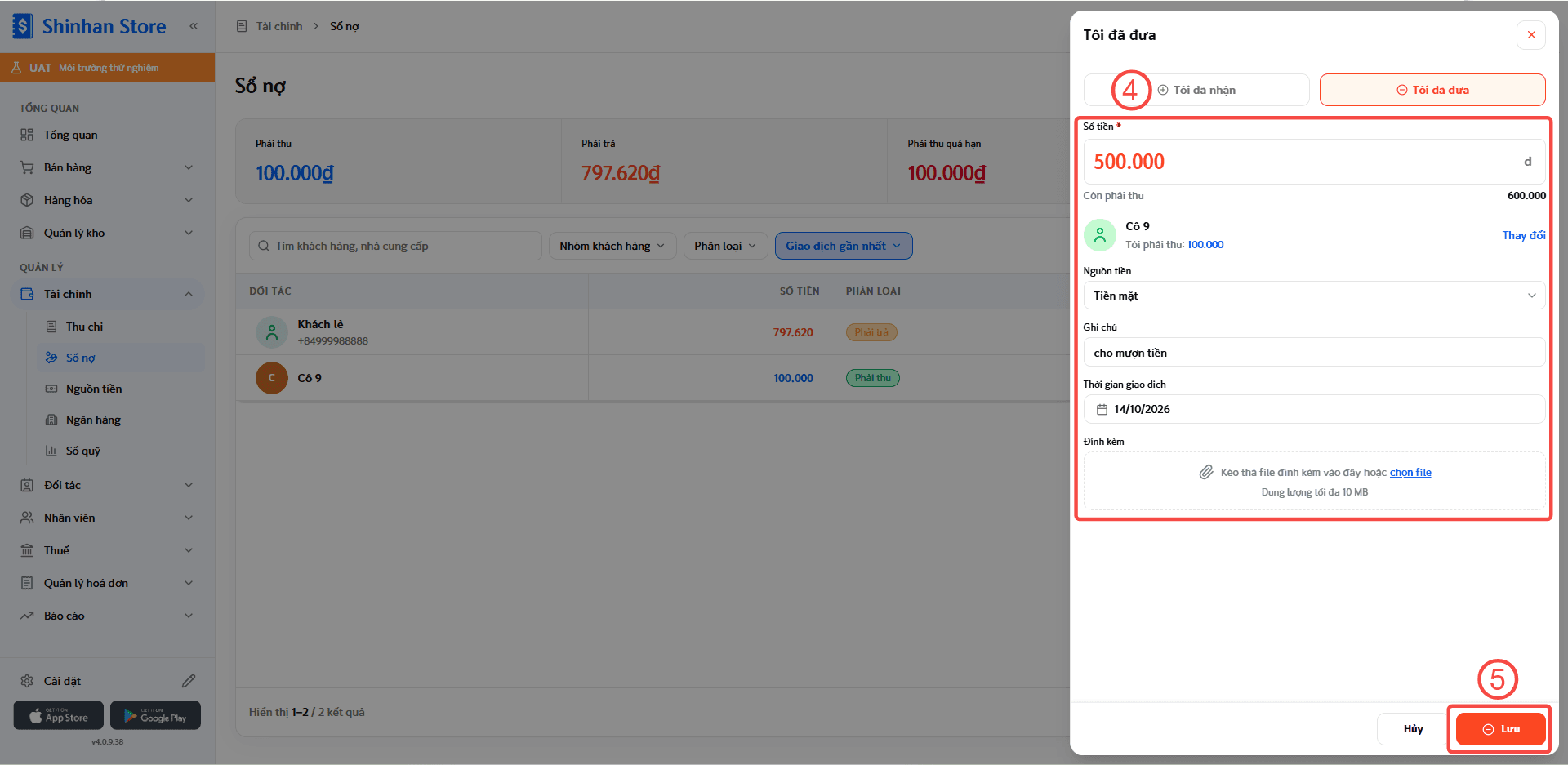Click the Số tiền amount field
The height and width of the screenshot is (765, 1568).
[x=1314, y=162]
